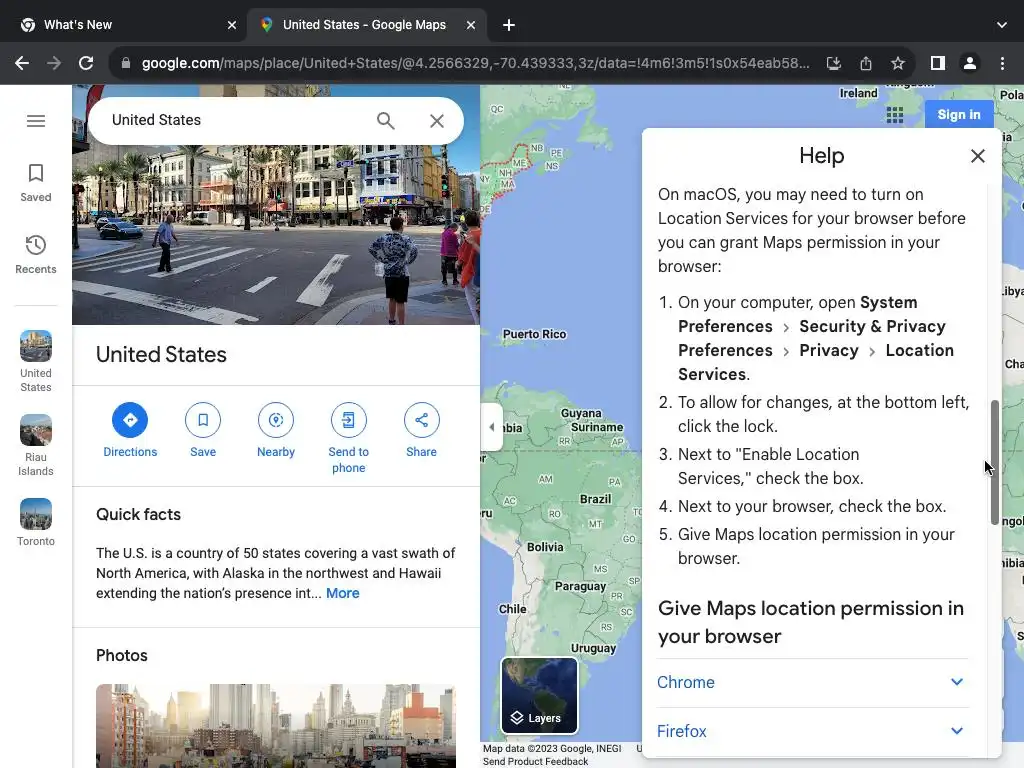This screenshot has height=768, width=1024.
Task: Click the search magnifier icon
Action: click(385, 121)
